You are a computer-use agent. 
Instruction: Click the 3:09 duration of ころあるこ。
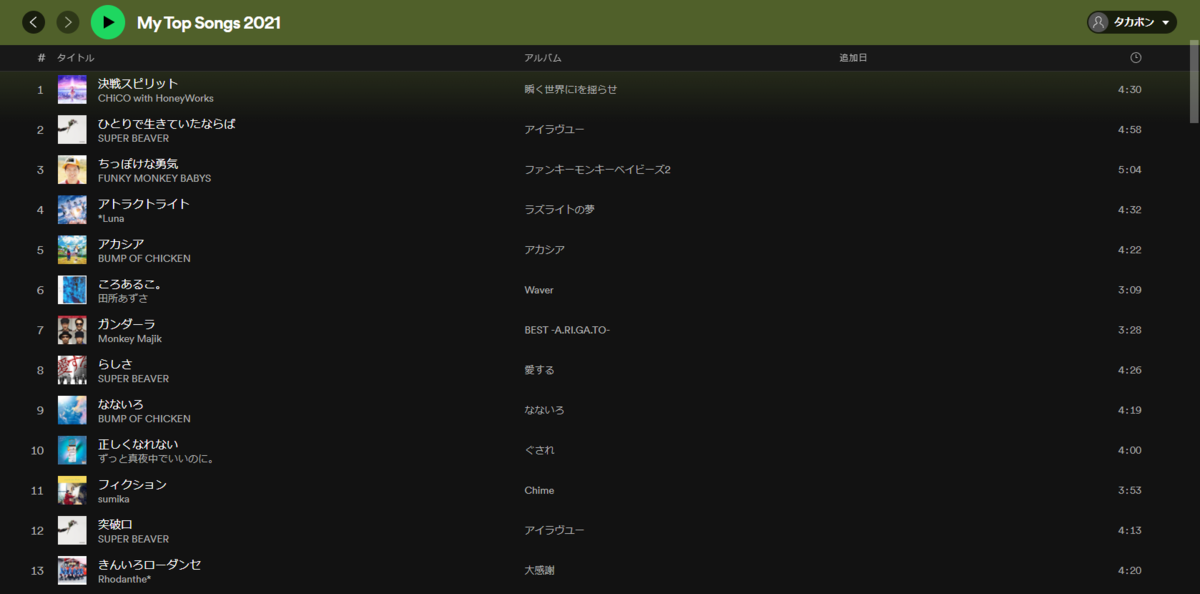pos(1130,290)
